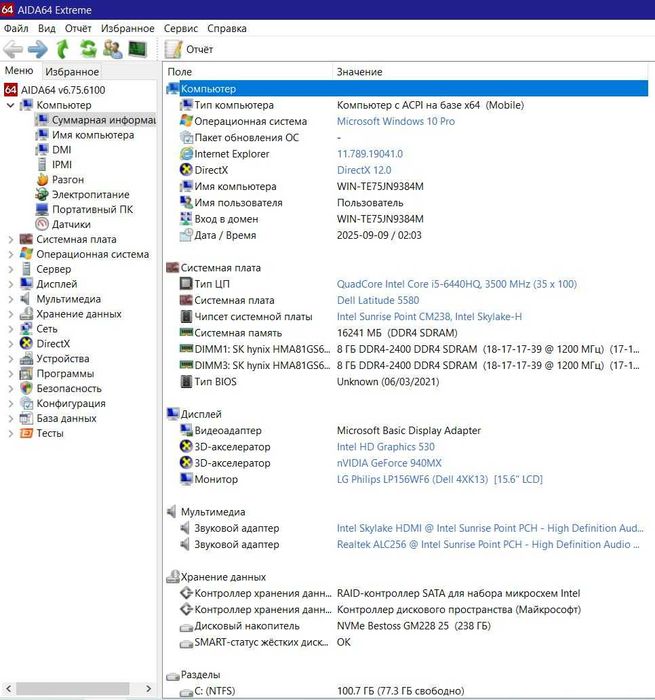Image resolution: width=655 pixels, height=700 pixels.
Task: Open the Microsoft Windows 10 Pro link
Action: tap(396, 121)
